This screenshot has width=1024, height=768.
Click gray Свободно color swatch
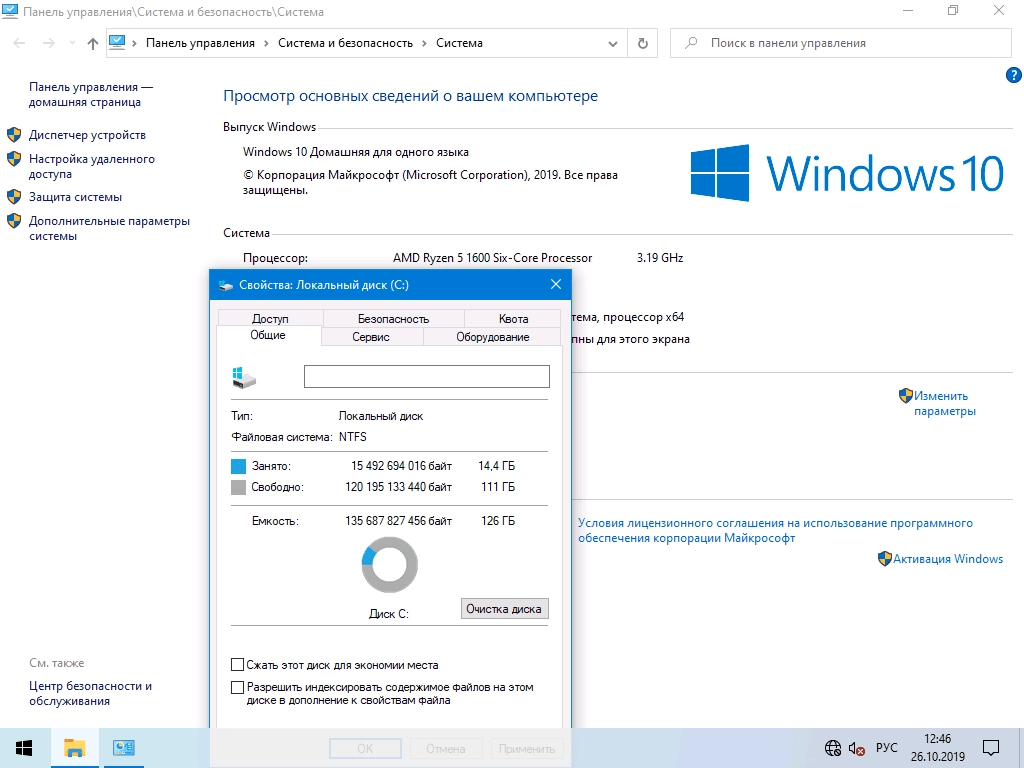tap(238, 487)
